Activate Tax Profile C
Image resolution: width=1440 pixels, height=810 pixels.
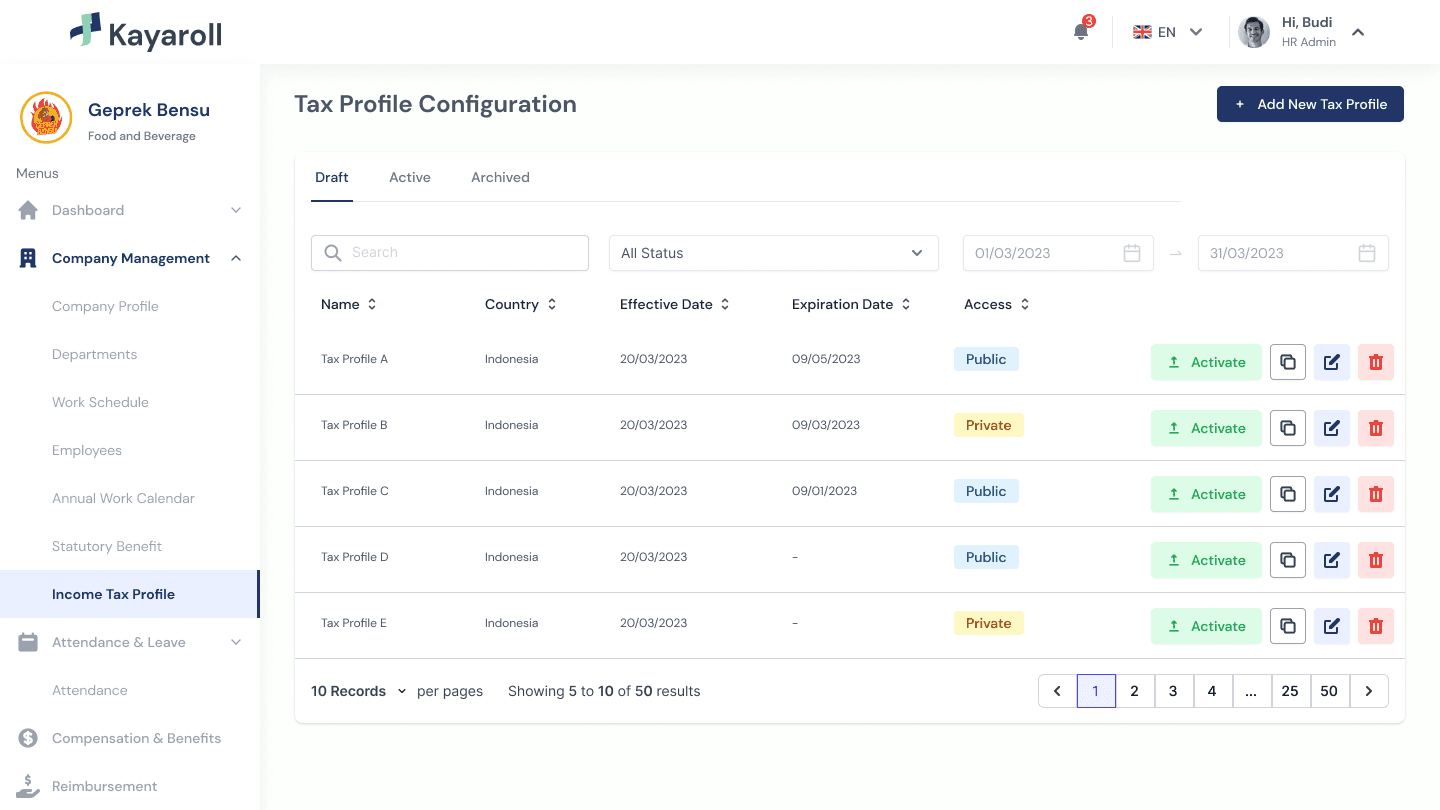(1206, 494)
